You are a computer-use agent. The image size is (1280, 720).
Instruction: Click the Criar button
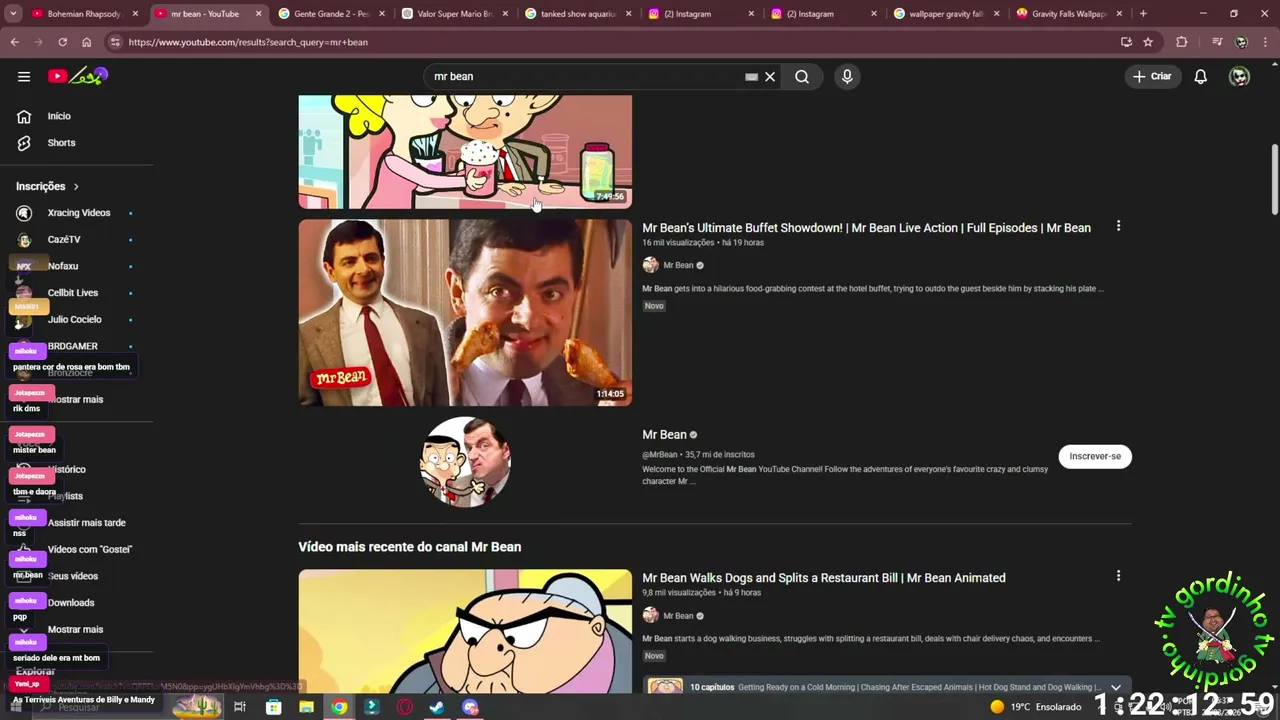(x=1152, y=76)
